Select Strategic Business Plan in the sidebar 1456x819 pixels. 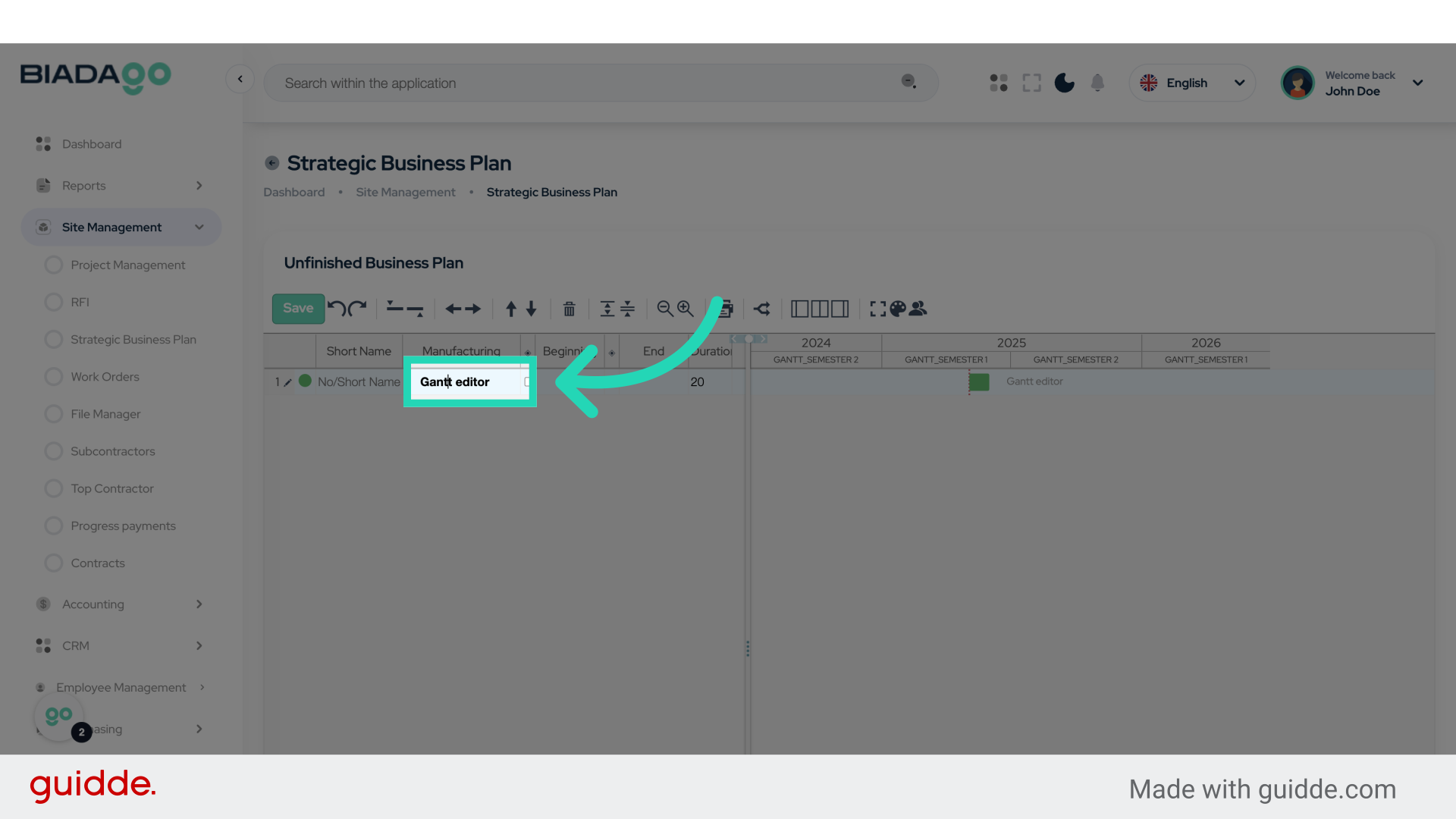[x=133, y=339]
